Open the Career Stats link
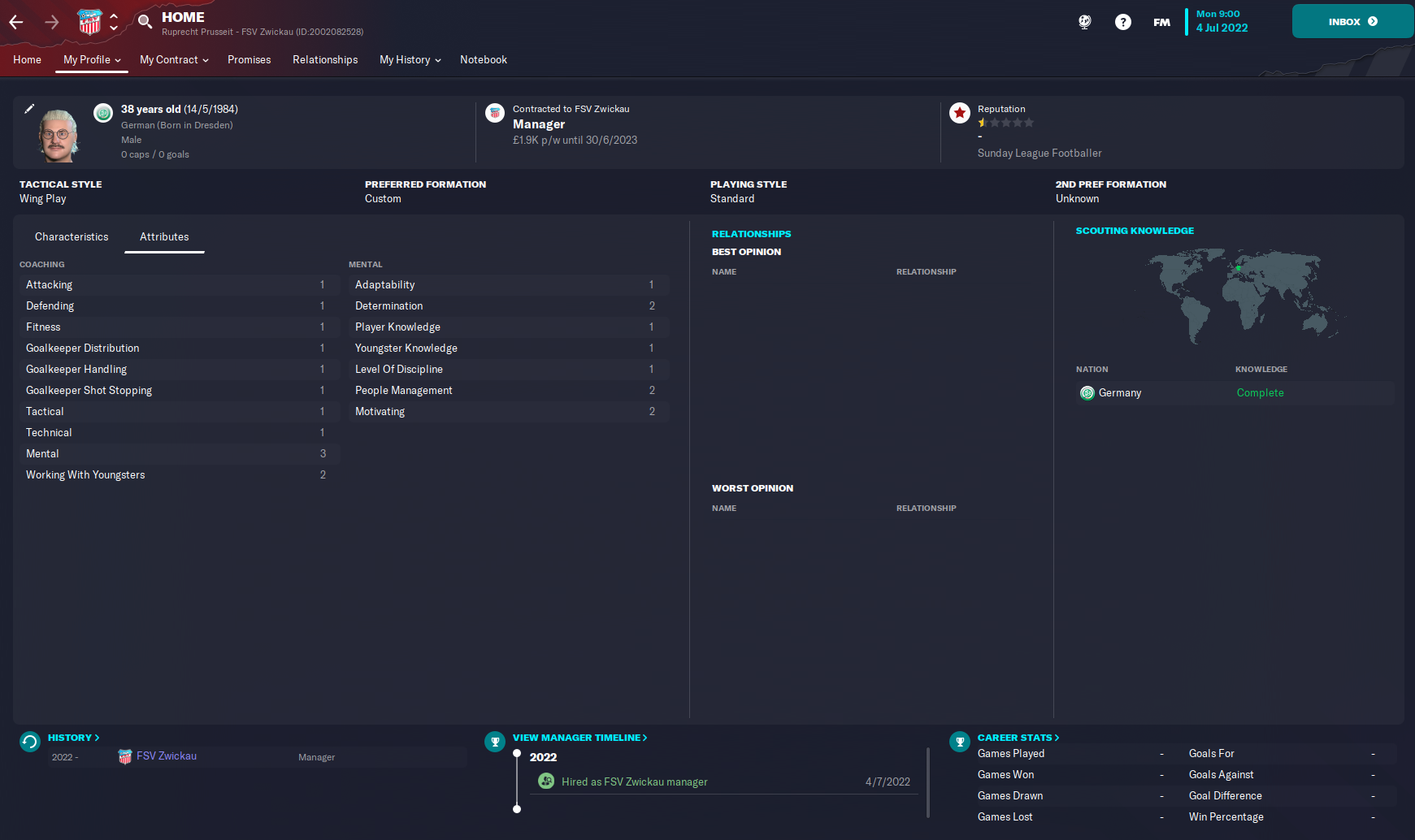Viewport: 1415px width, 840px height. click(1018, 738)
